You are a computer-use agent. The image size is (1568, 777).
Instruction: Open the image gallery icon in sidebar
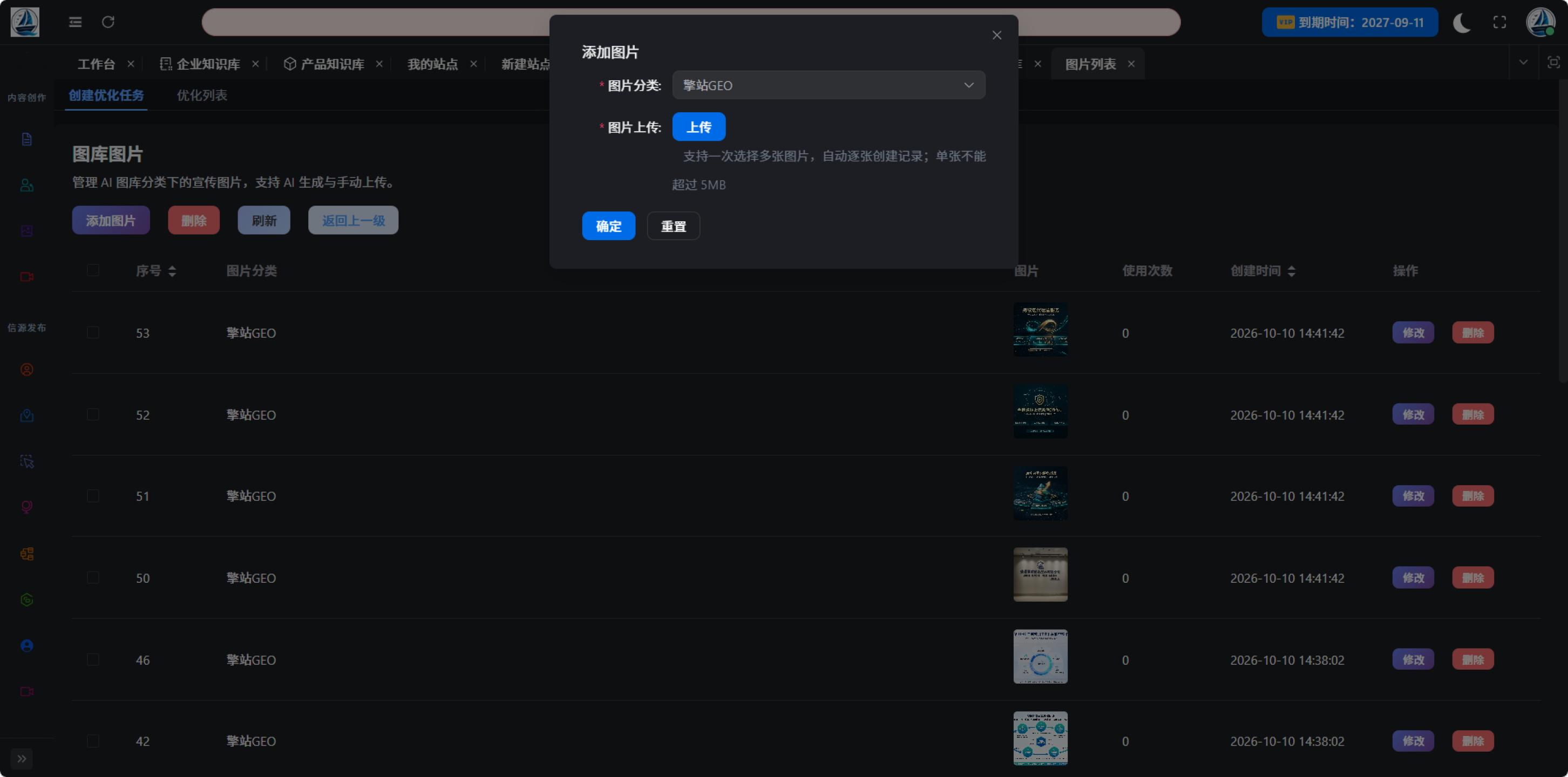pos(27,231)
